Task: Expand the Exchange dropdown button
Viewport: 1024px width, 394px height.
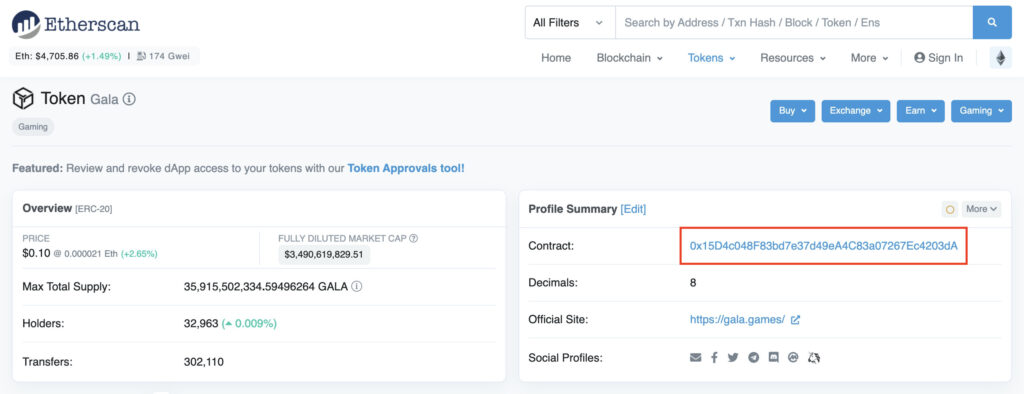Action: pos(856,111)
